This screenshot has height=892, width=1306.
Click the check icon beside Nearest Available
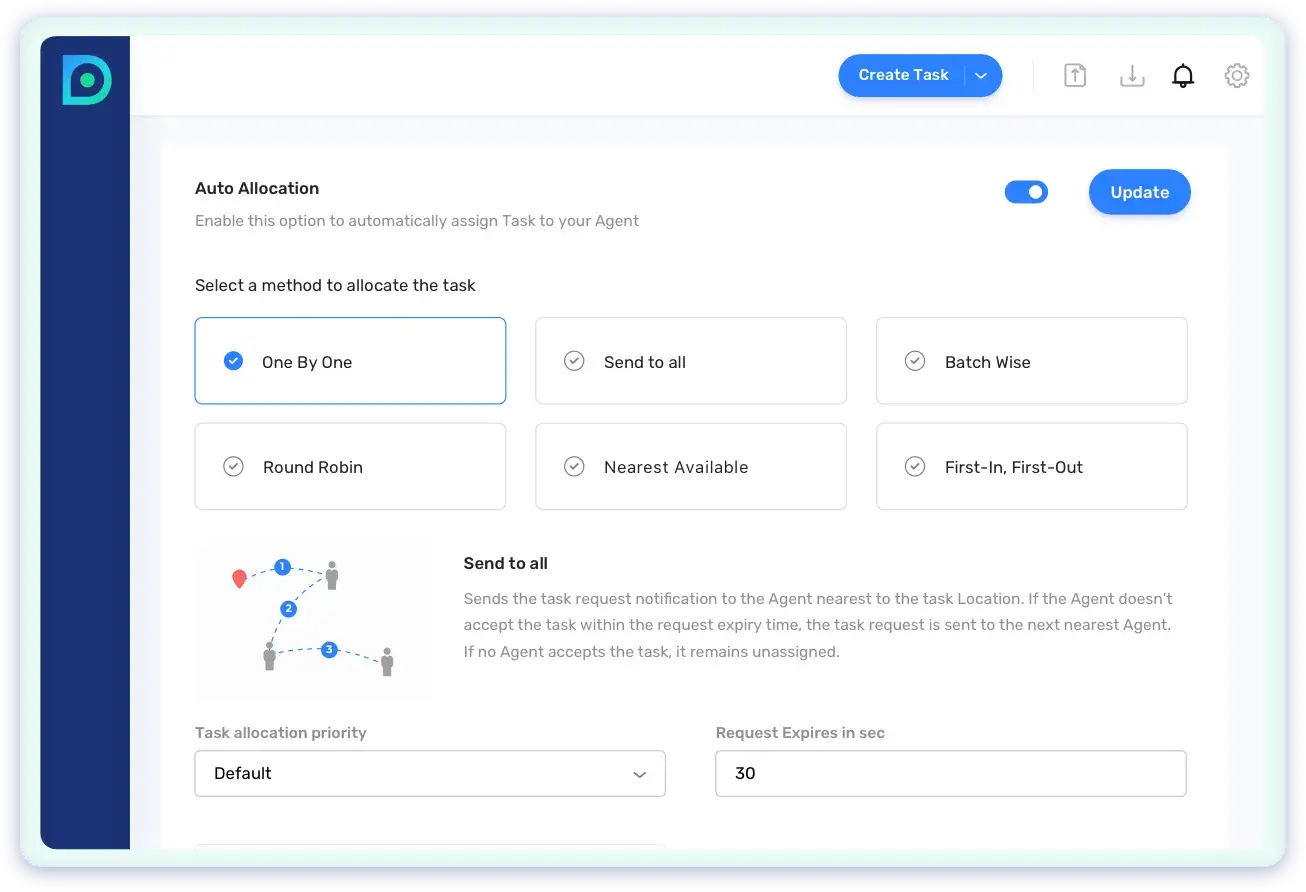tap(574, 466)
